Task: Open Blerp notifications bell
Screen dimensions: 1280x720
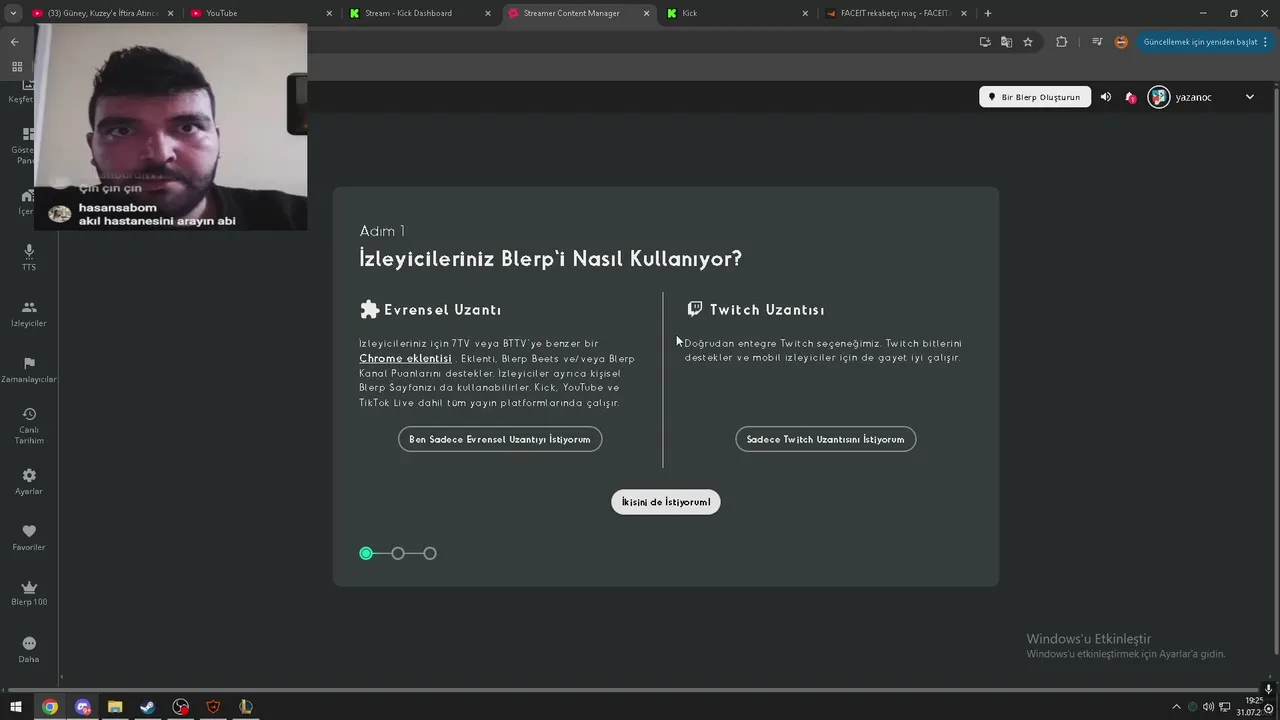Action: tap(1130, 97)
